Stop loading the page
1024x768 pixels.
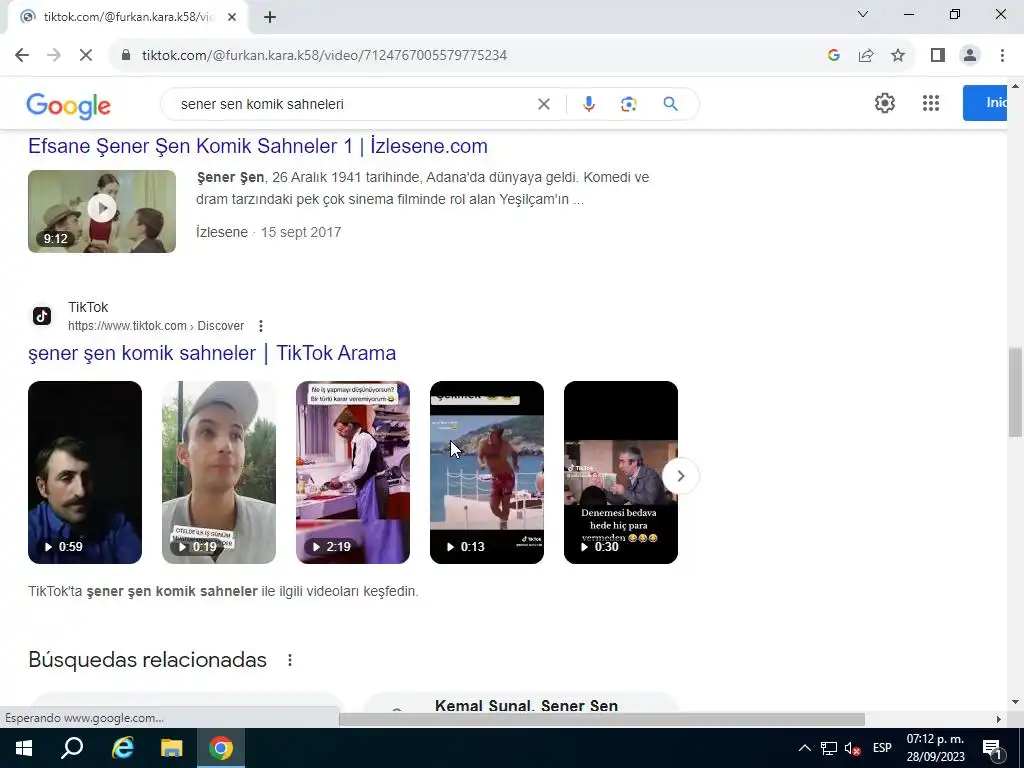(86, 56)
